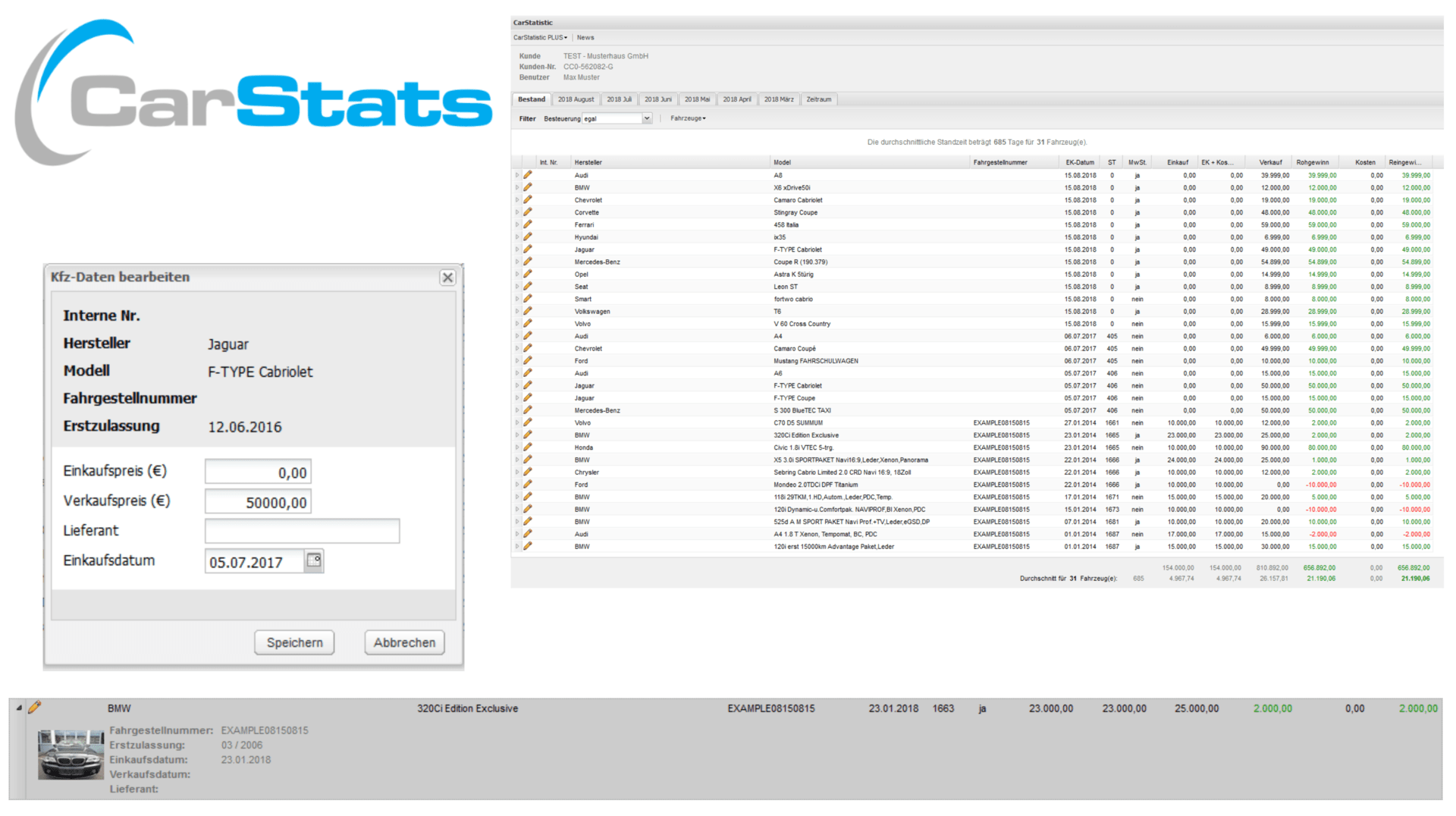
Task: Edit the BMW 525d A M SPORT row
Action: point(528,522)
